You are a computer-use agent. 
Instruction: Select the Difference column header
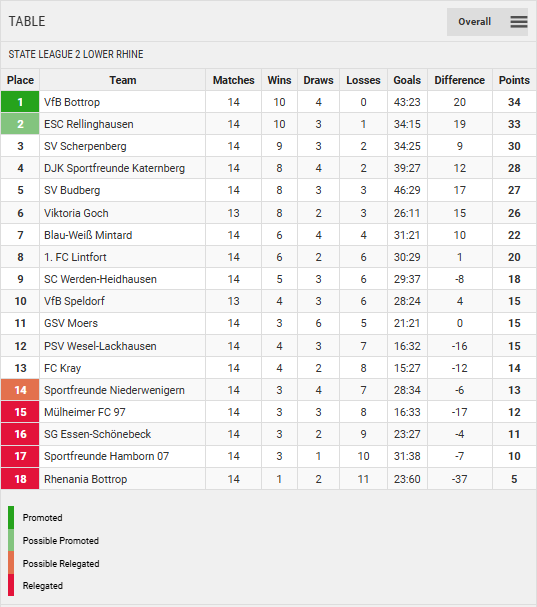pos(460,80)
